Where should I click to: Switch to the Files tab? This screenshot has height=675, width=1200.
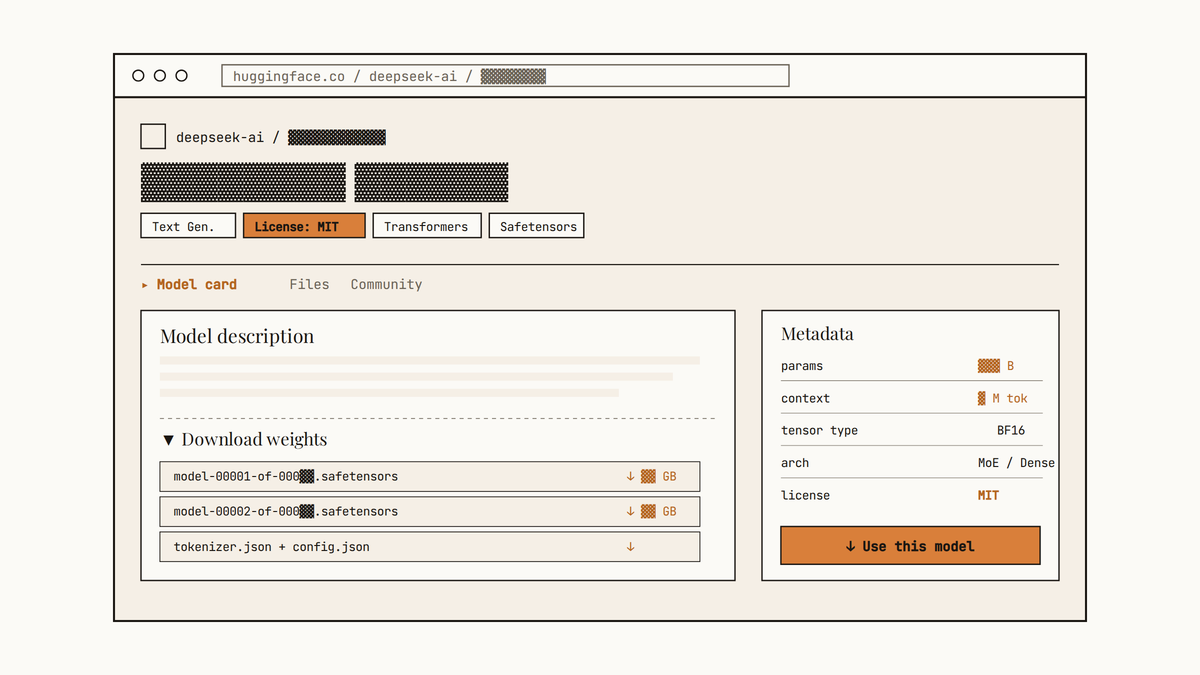[309, 285]
